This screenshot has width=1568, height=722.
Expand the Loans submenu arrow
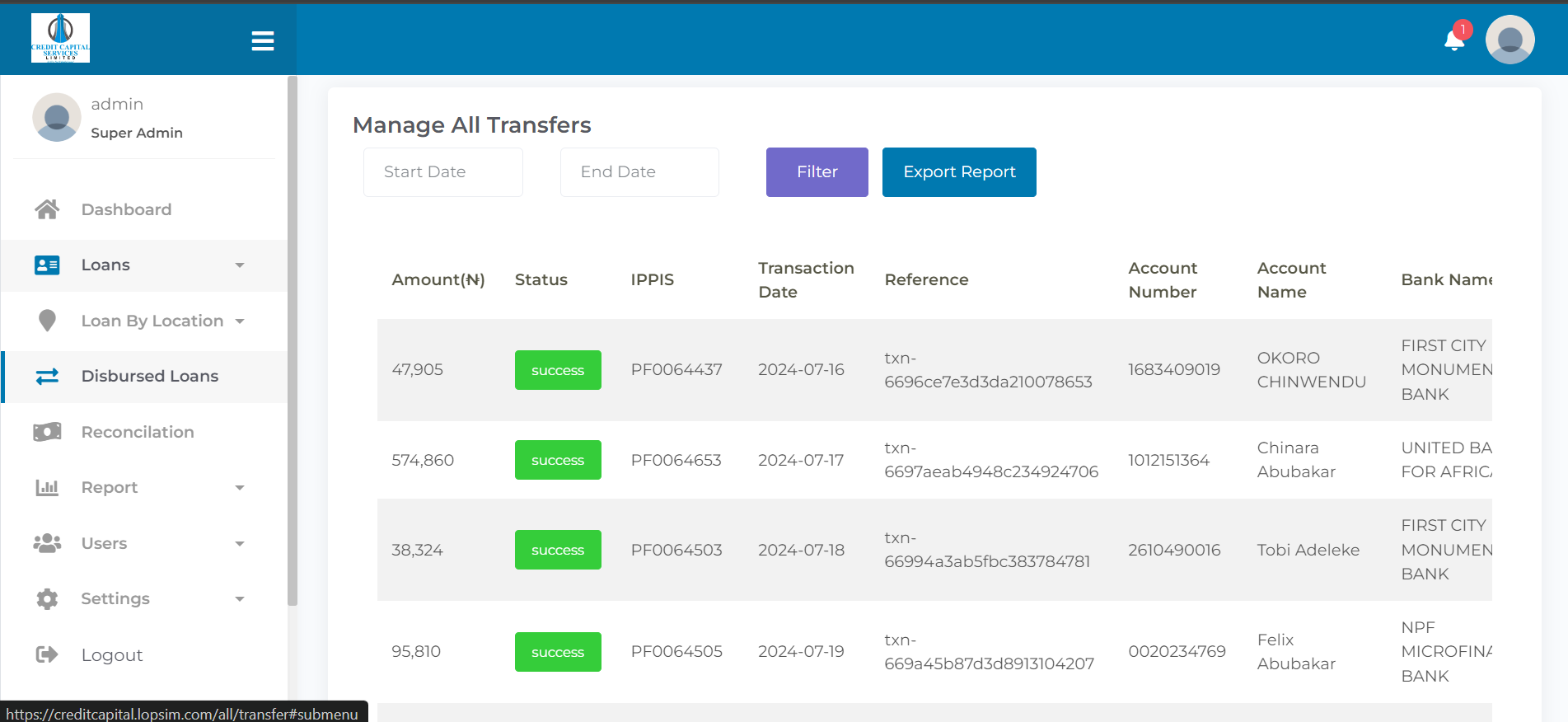pos(240,265)
